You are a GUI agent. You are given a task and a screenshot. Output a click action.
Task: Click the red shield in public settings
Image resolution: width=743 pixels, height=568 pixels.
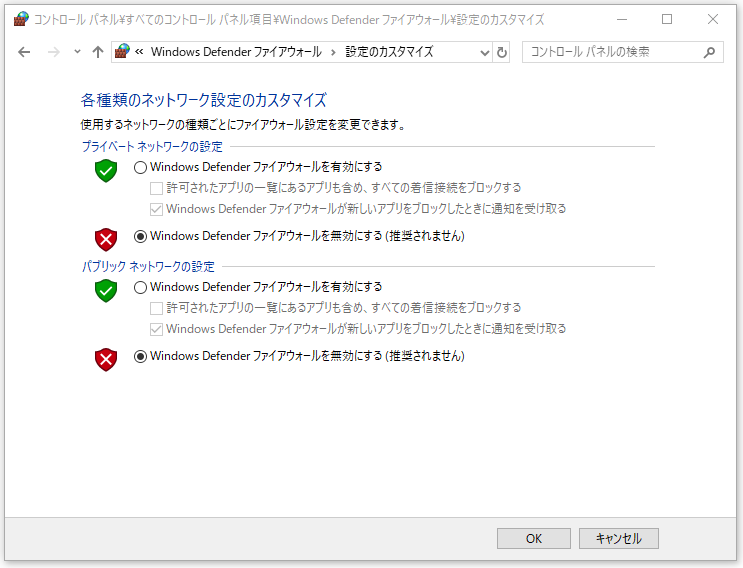[106, 360]
